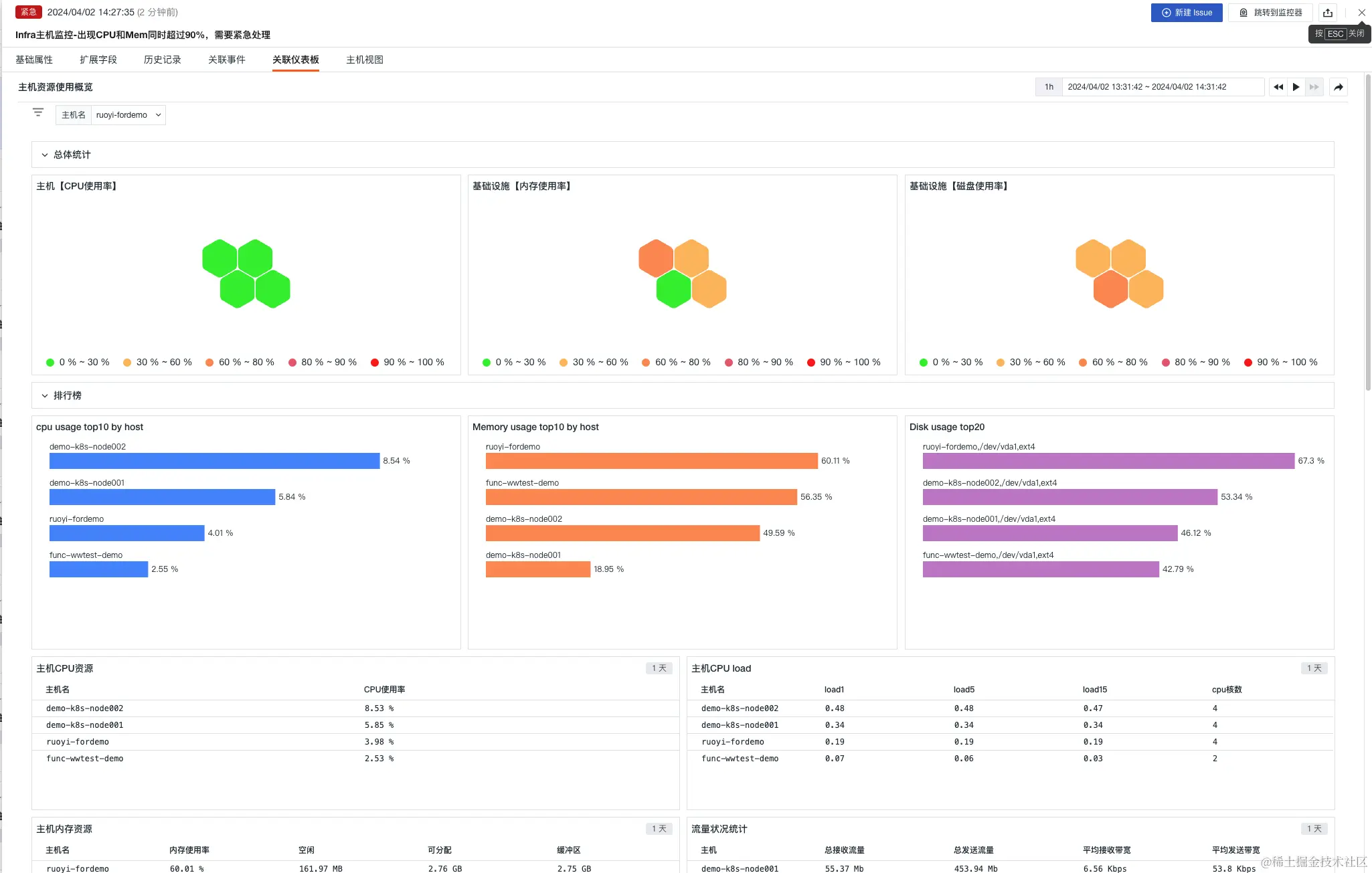The image size is (1372, 873).
Task: Click the rewind time range button
Action: pyautogui.click(x=1278, y=87)
